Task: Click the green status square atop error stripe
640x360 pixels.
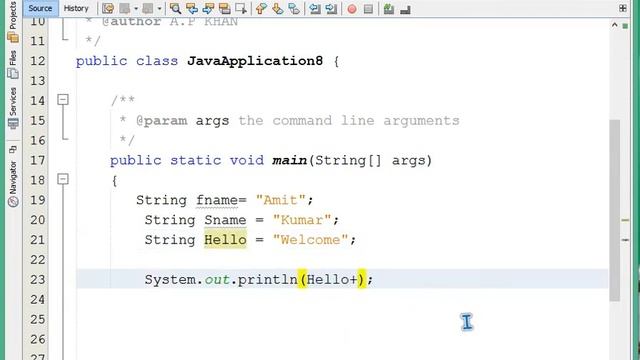Action: point(625,26)
